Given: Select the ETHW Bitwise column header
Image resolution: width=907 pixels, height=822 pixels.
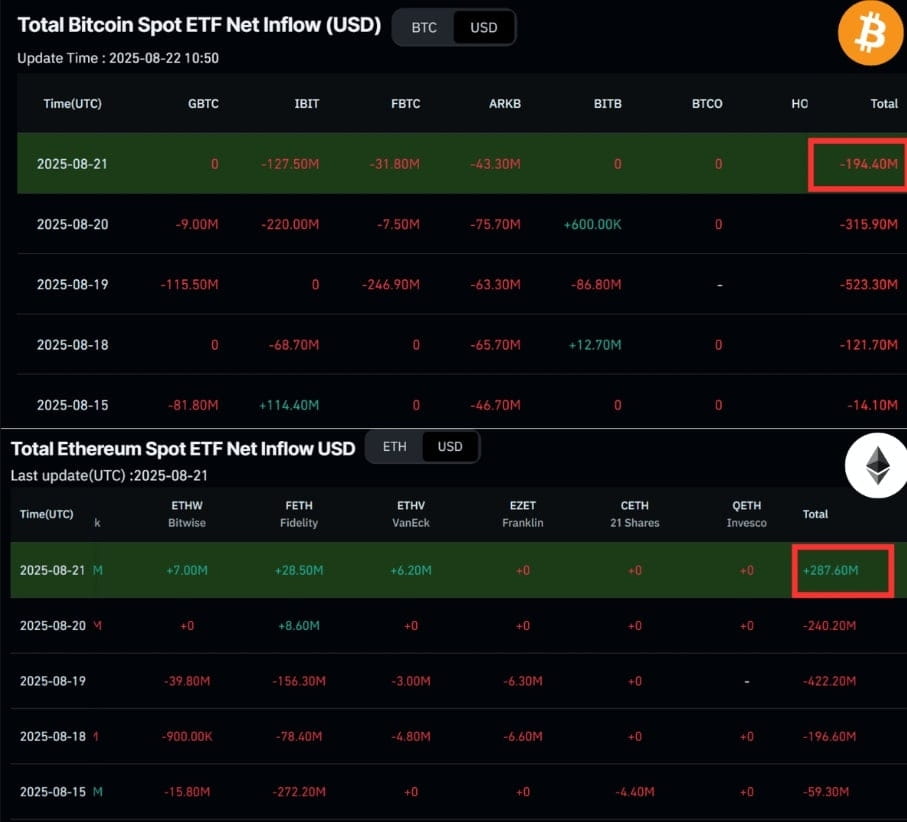Looking at the screenshot, I should click(187, 514).
